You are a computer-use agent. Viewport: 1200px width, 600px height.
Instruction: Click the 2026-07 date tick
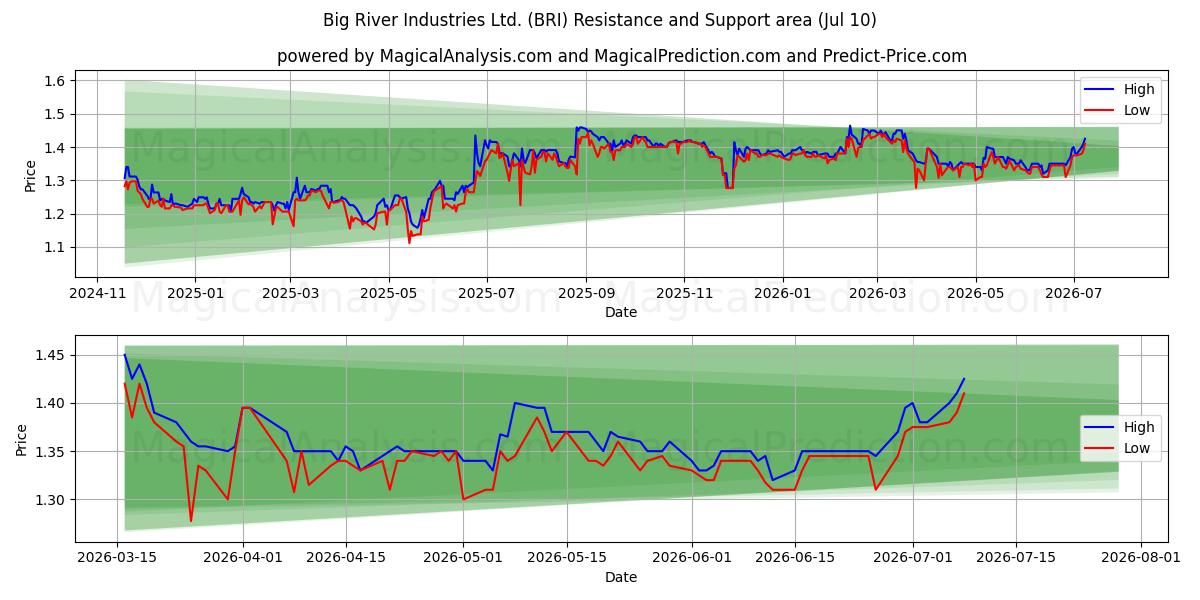coord(1073,294)
